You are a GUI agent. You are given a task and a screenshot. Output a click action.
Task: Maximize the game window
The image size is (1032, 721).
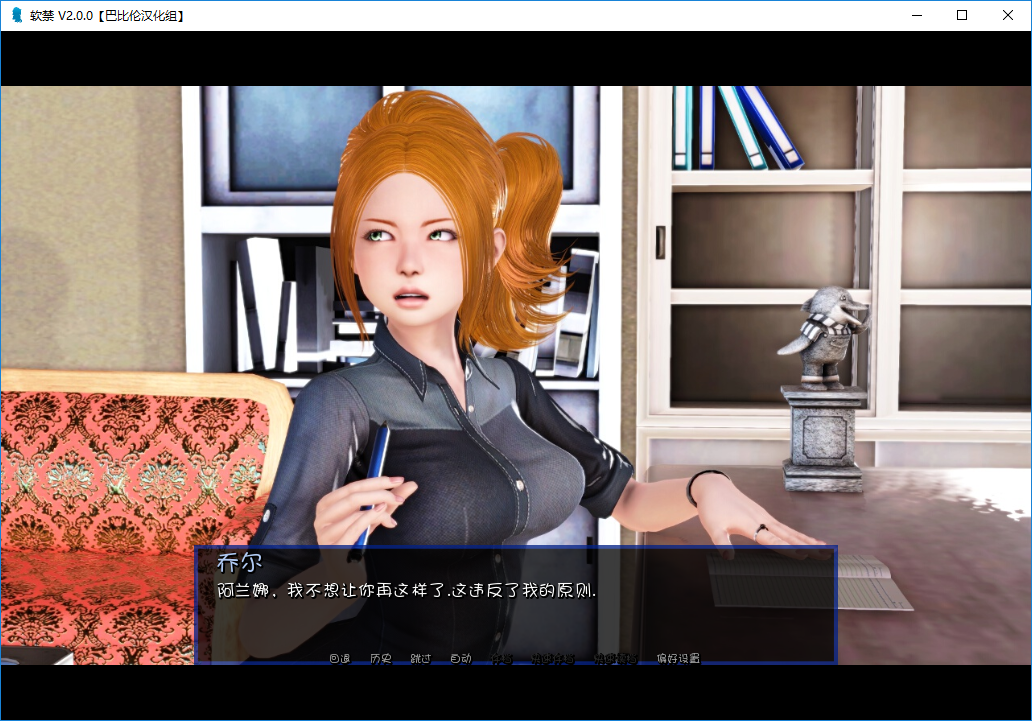tap(961, 15)
